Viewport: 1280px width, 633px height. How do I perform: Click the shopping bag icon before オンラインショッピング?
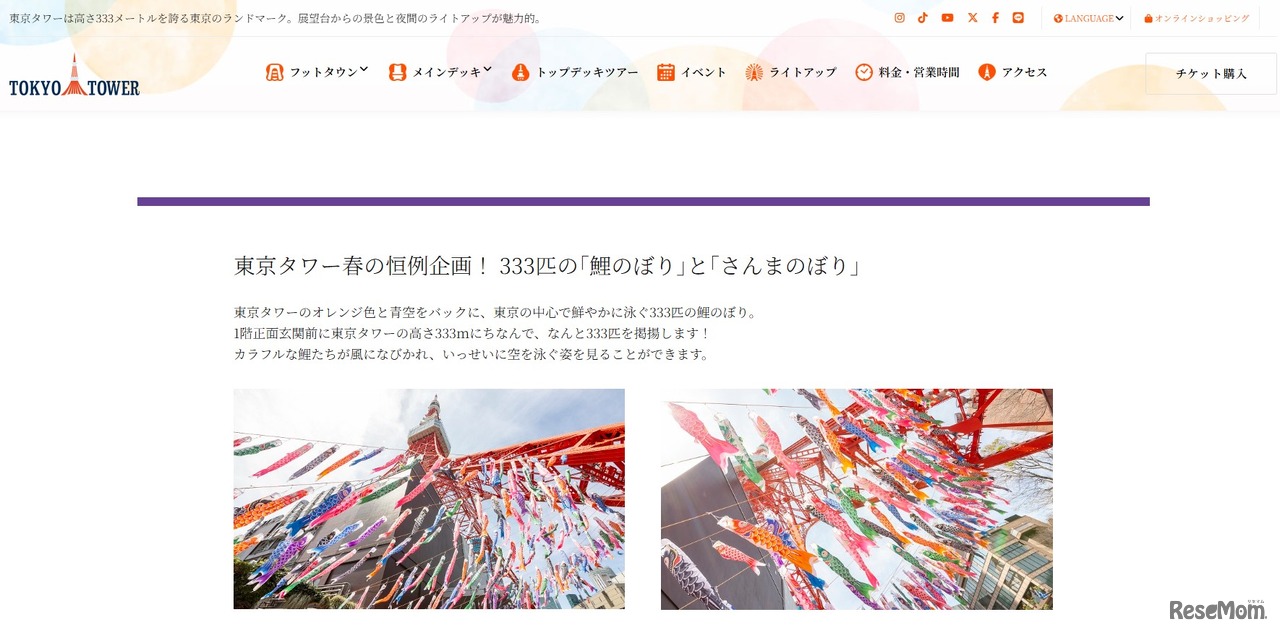point(1147,17)
